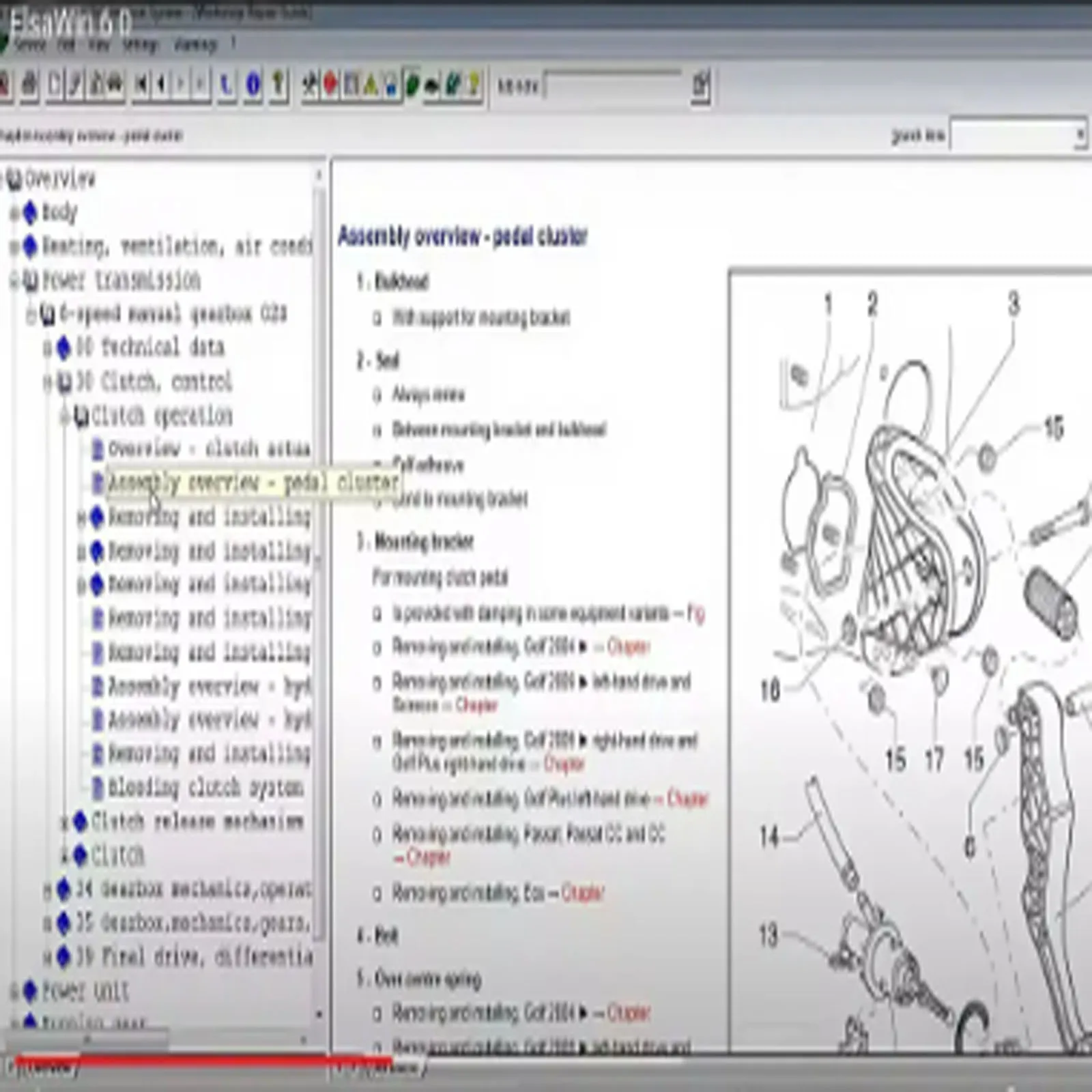
Task: Select Overview - clutch actuation tree item
Action: (209, 448)
